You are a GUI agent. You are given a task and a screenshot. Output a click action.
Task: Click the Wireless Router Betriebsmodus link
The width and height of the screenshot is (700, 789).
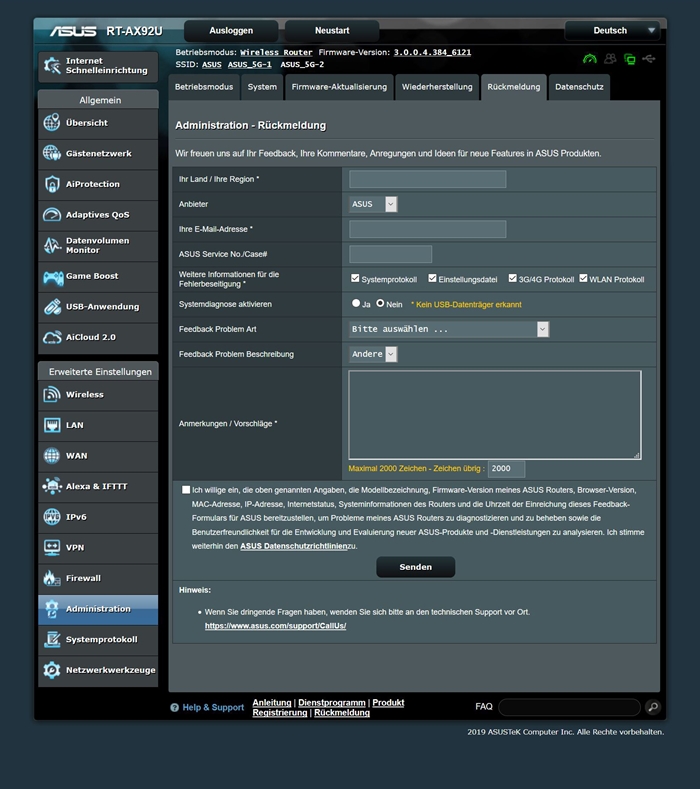(276, 52)
